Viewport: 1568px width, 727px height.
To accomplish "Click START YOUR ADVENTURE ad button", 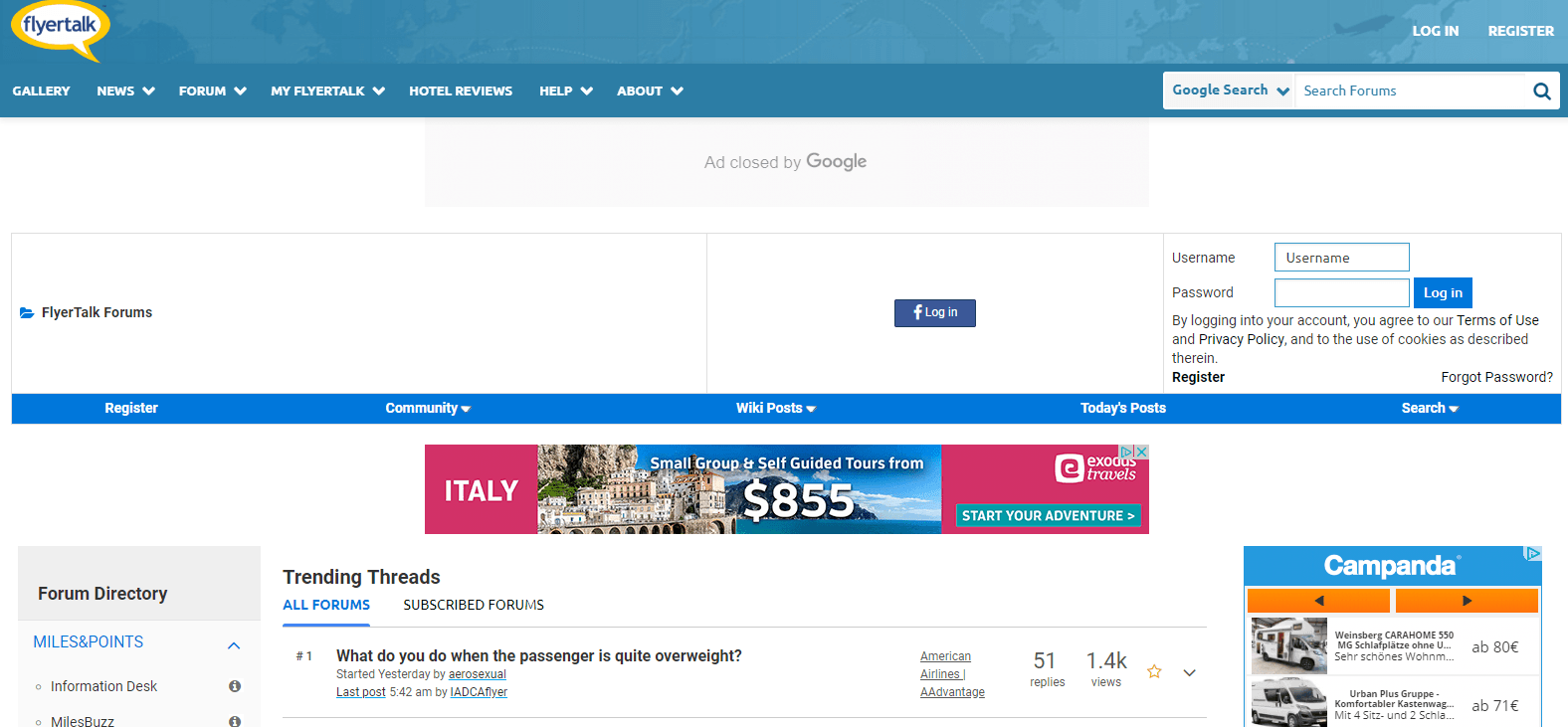I will [1049, 516].
